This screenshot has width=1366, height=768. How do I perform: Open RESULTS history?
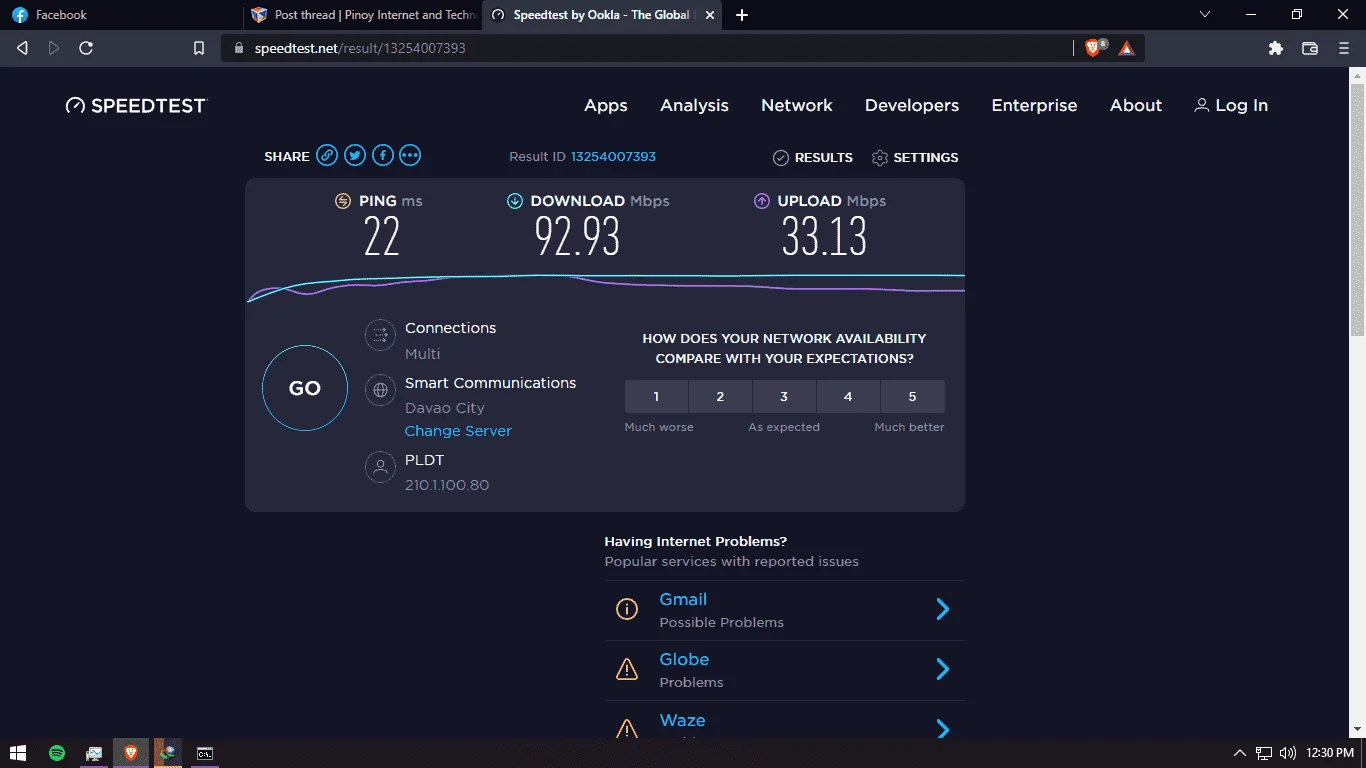[x=813, y=157]
